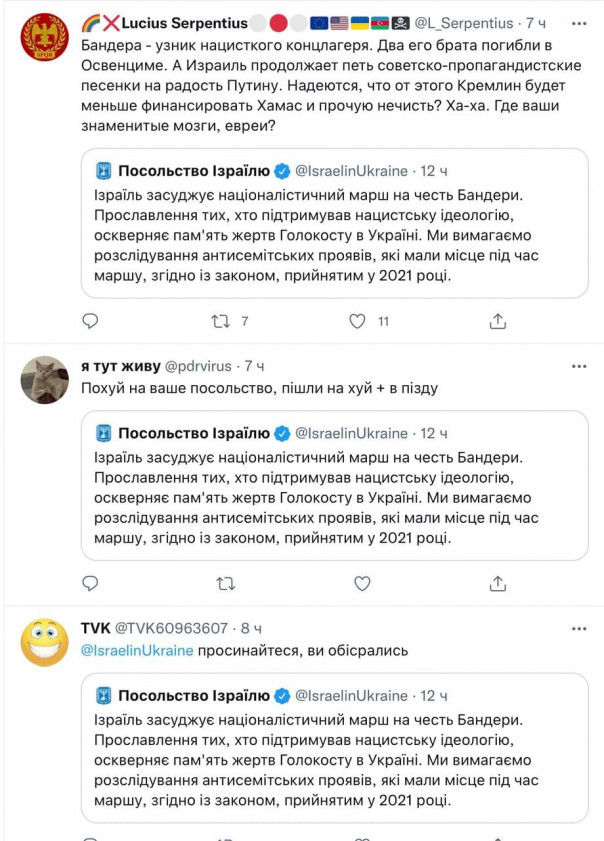Reply to Lucius Serpentius tweet
The image size is (604, 841).
[x=90, y=321]
